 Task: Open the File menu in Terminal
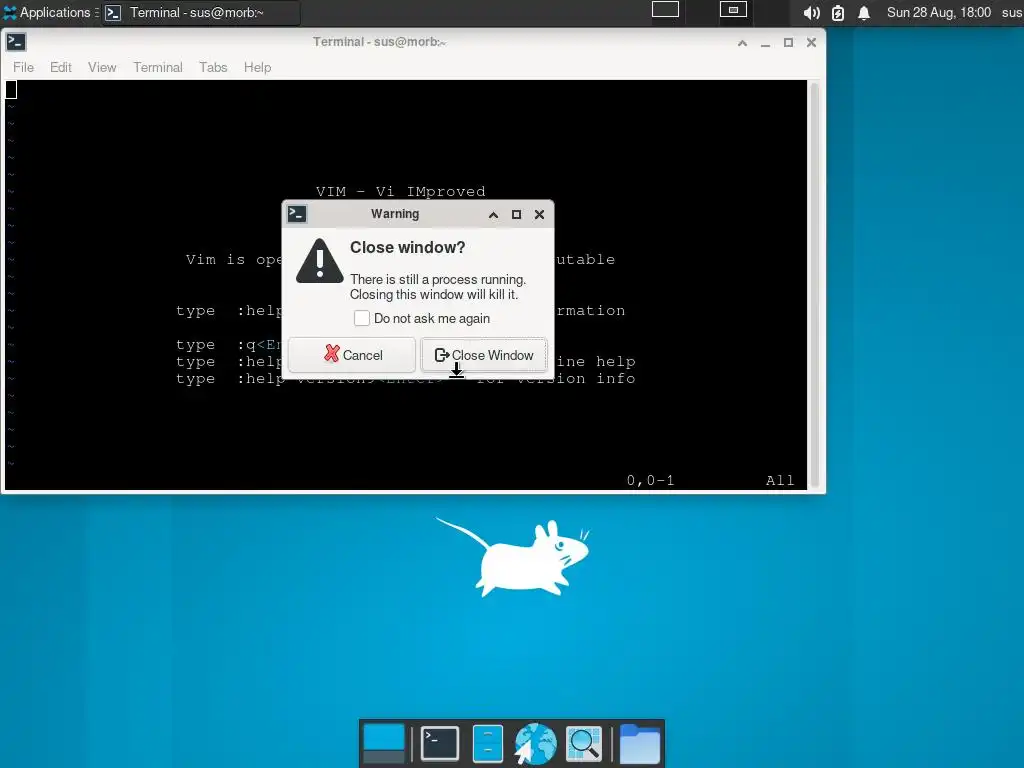tap(24, 67)
